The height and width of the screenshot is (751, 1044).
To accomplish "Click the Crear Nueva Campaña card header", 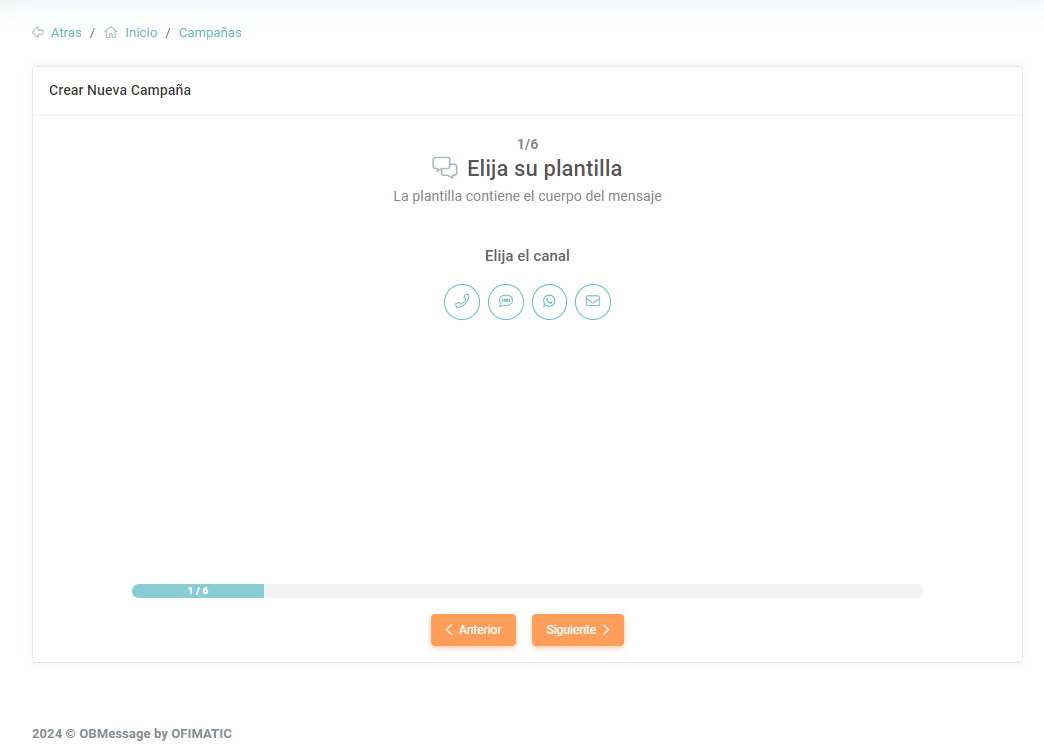I will coord(120,91).
